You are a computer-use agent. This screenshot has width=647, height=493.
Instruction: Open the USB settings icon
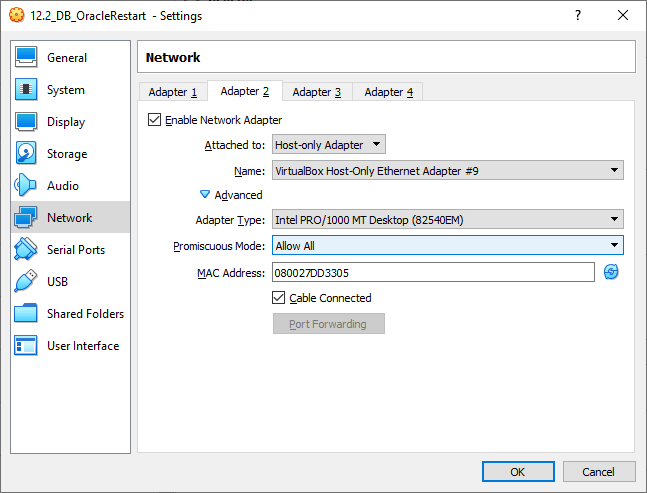point(27,282)
